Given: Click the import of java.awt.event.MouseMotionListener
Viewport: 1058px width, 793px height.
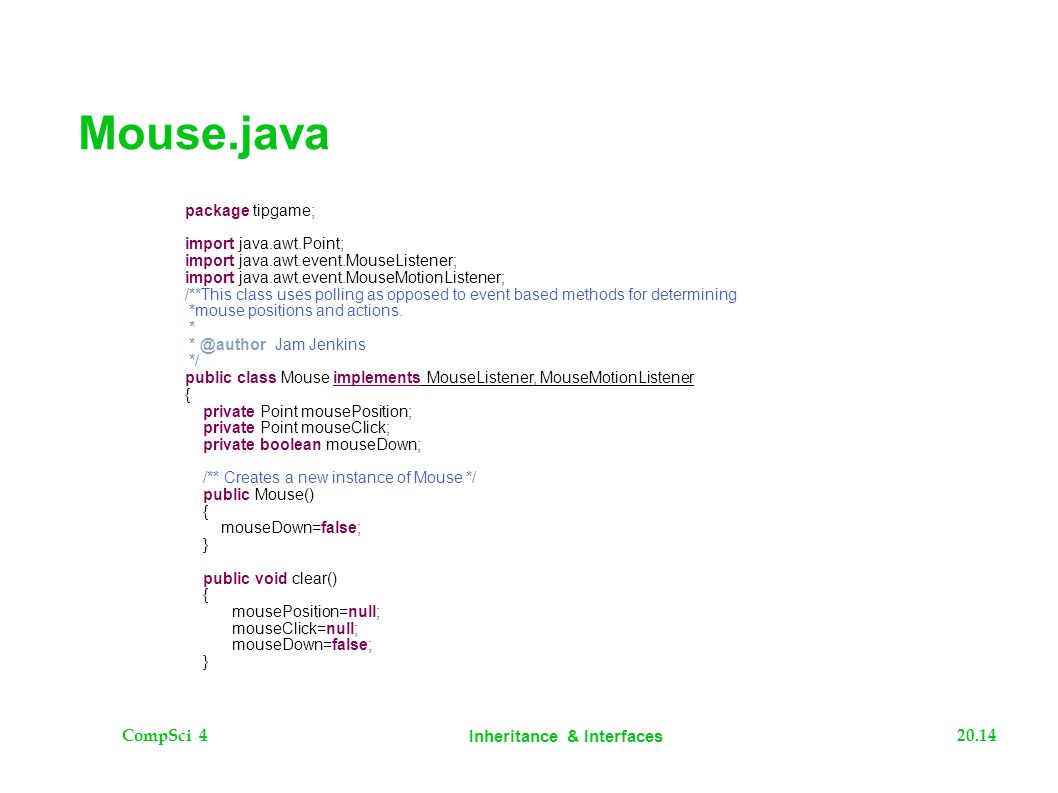Looking at the screenshot, I should 345,277.
